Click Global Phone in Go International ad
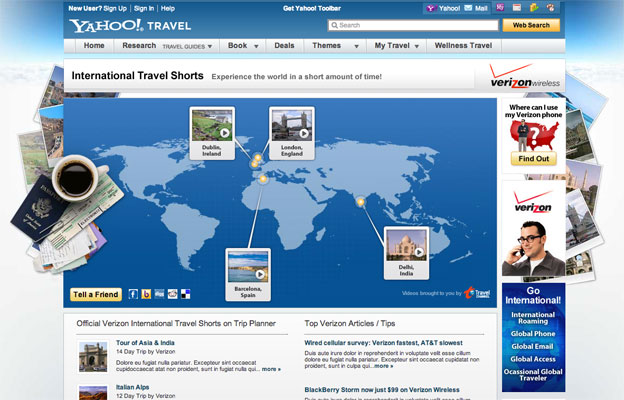 (533, 334)
